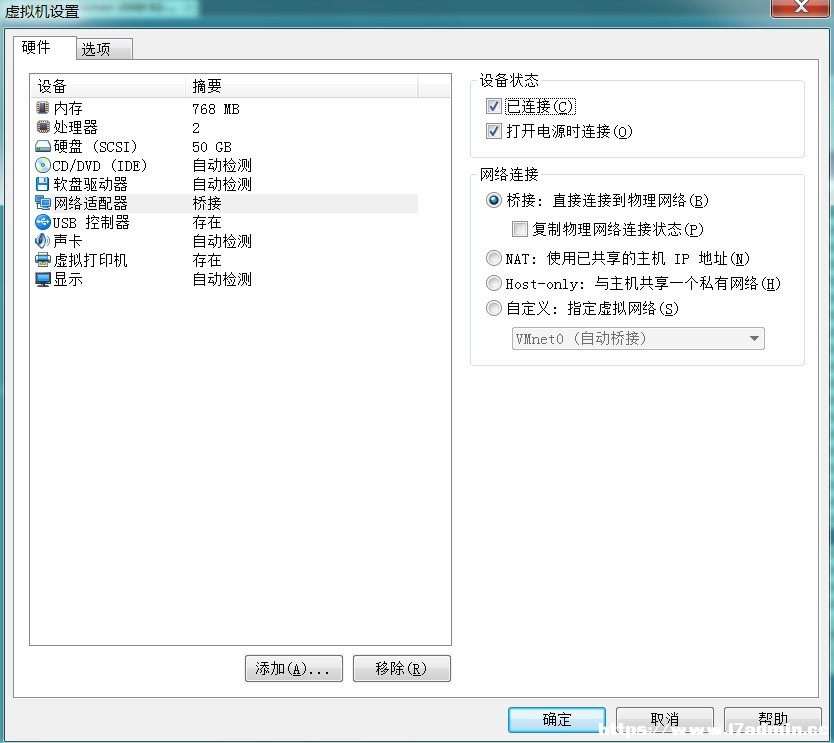
Task: Select the 硬盘 (SCSI) row label
Action: click(95, 147)
